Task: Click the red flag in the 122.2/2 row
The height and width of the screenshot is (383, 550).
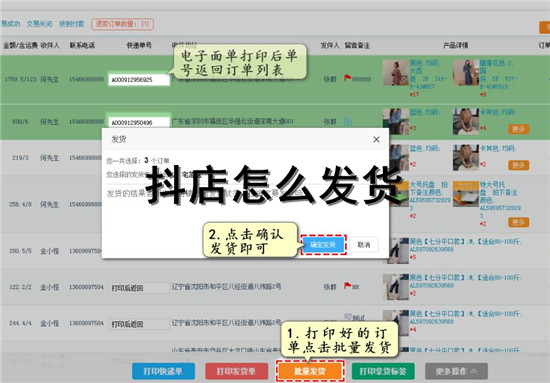Action: [348, 286]
